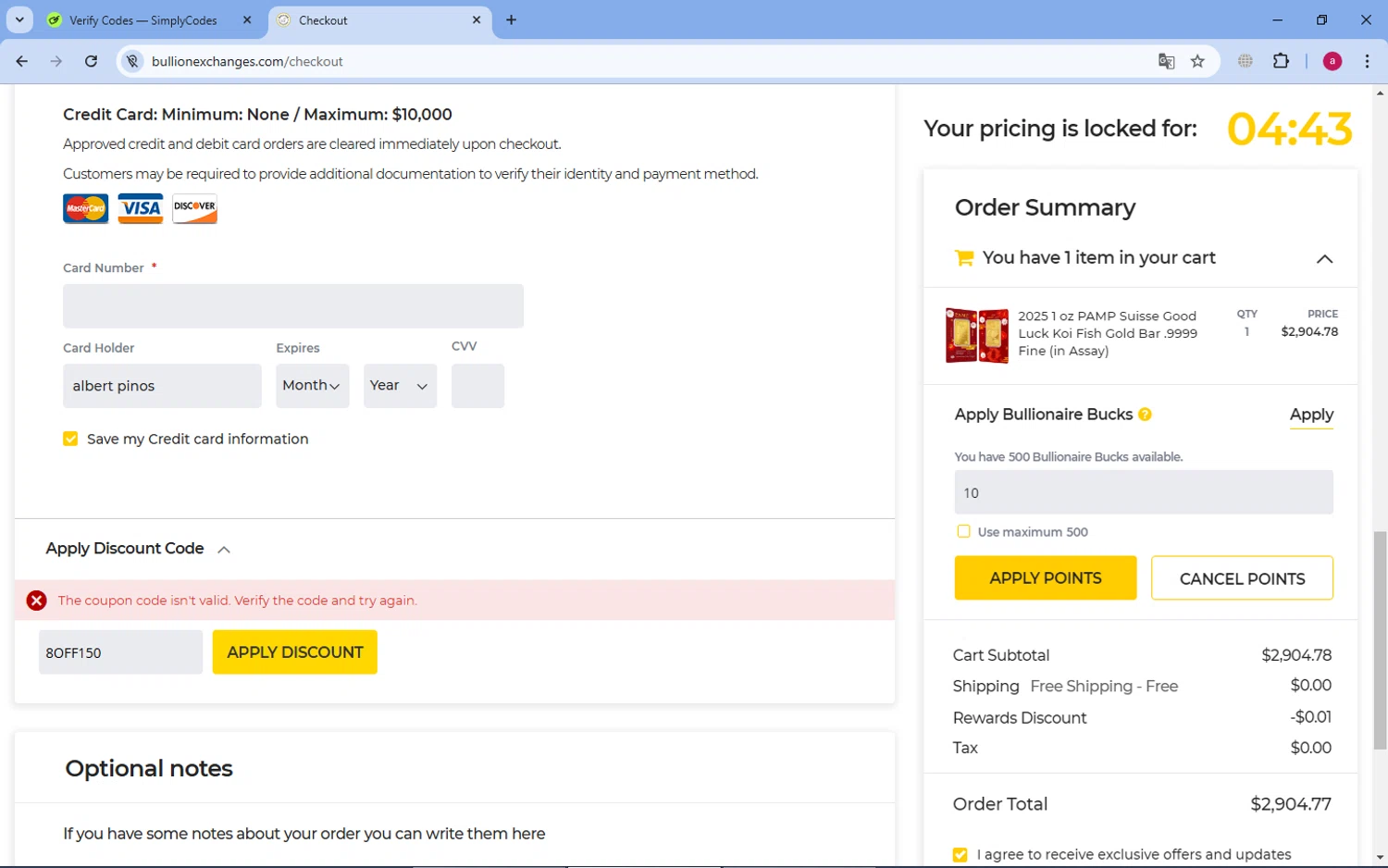Click the APPLY POINTS button
This screenshot has width=1388, height=868.
[x=1046, y=578]
